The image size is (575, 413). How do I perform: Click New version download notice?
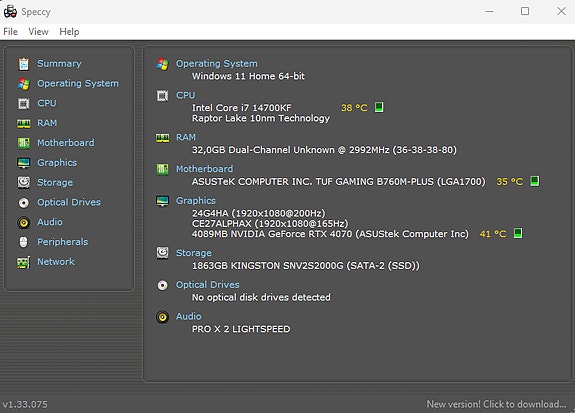point(496,404)
